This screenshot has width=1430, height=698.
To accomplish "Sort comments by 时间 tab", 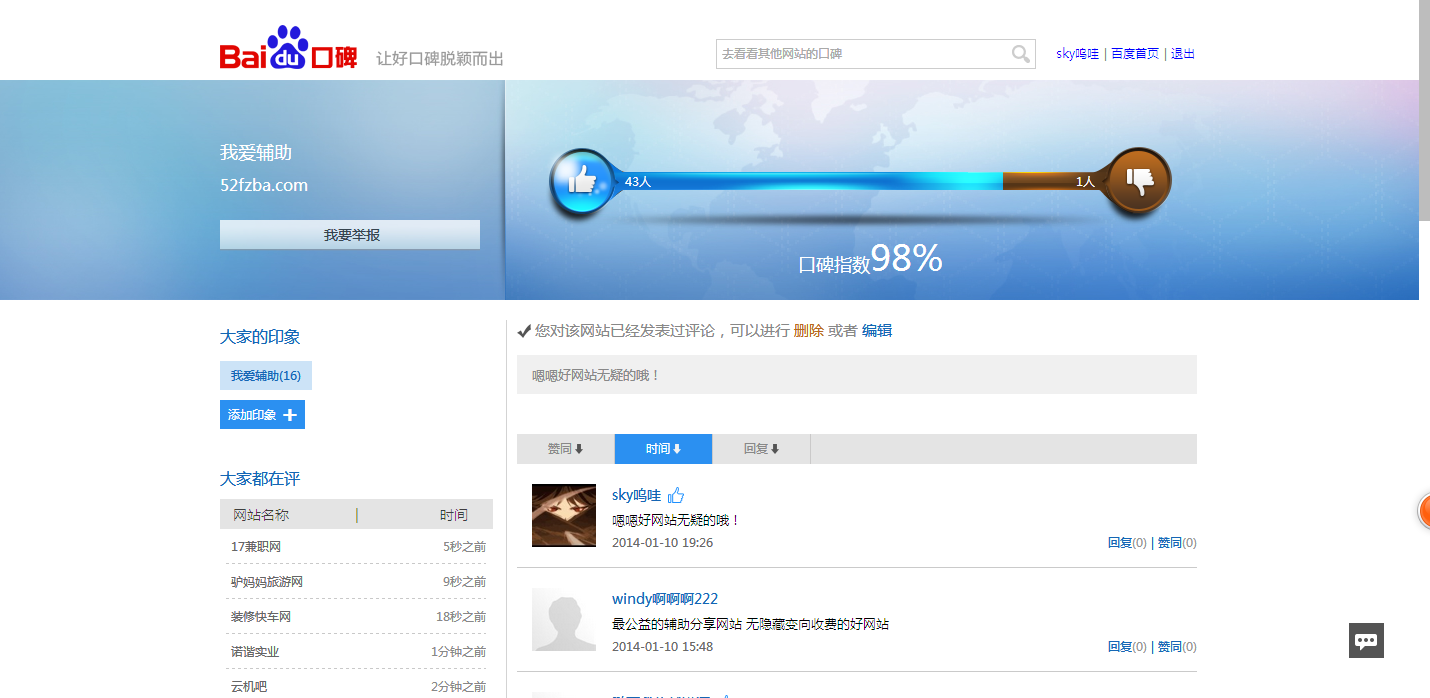I will coord(663,449).
